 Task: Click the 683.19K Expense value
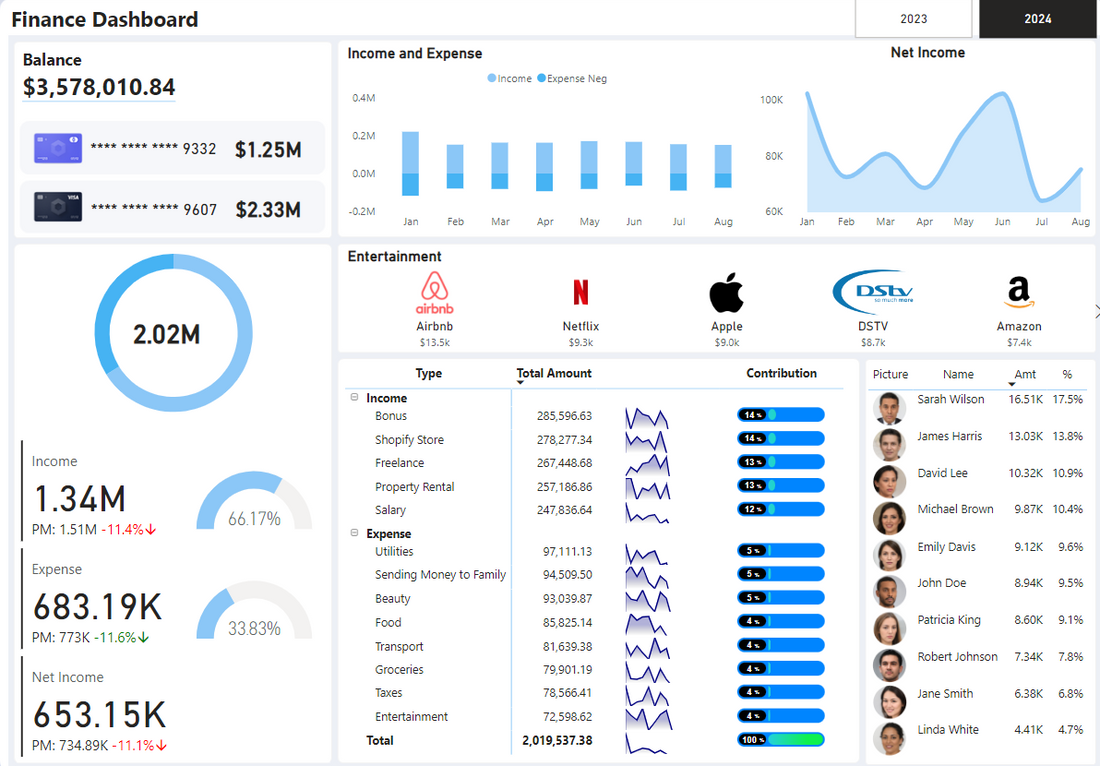(x=98, y=607)
